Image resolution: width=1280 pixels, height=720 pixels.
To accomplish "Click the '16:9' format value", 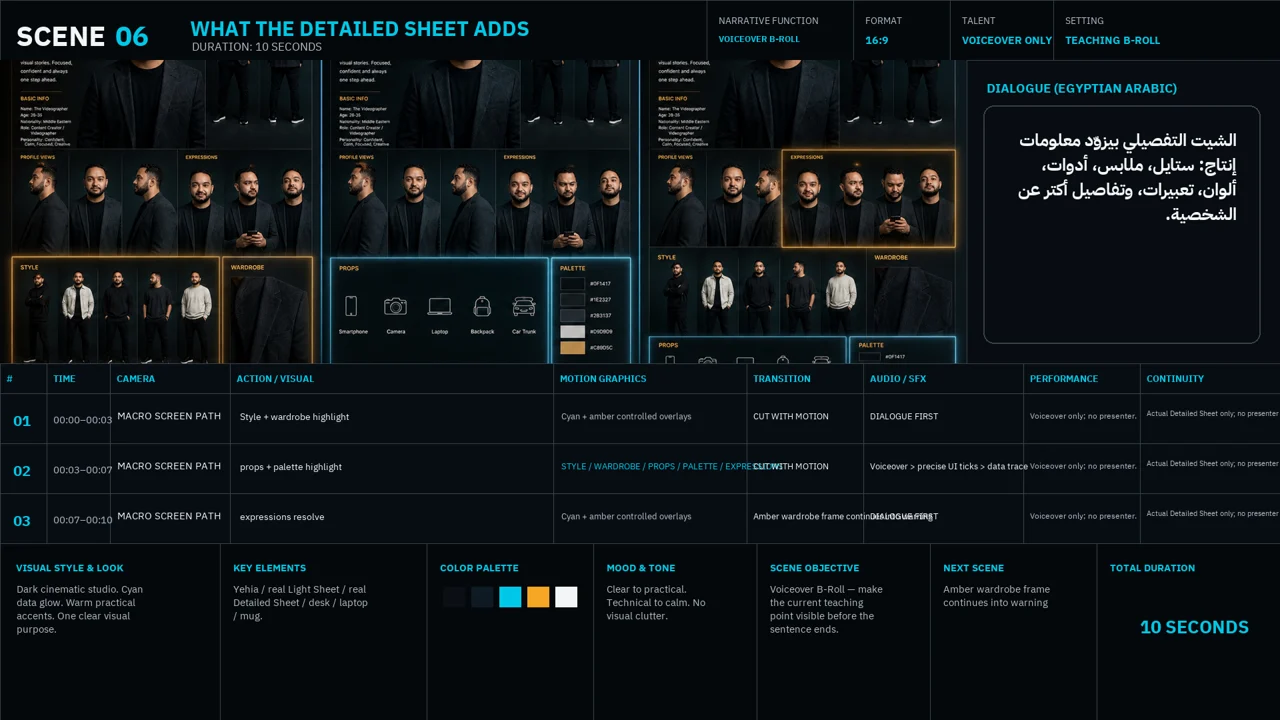I will (877, 40).
